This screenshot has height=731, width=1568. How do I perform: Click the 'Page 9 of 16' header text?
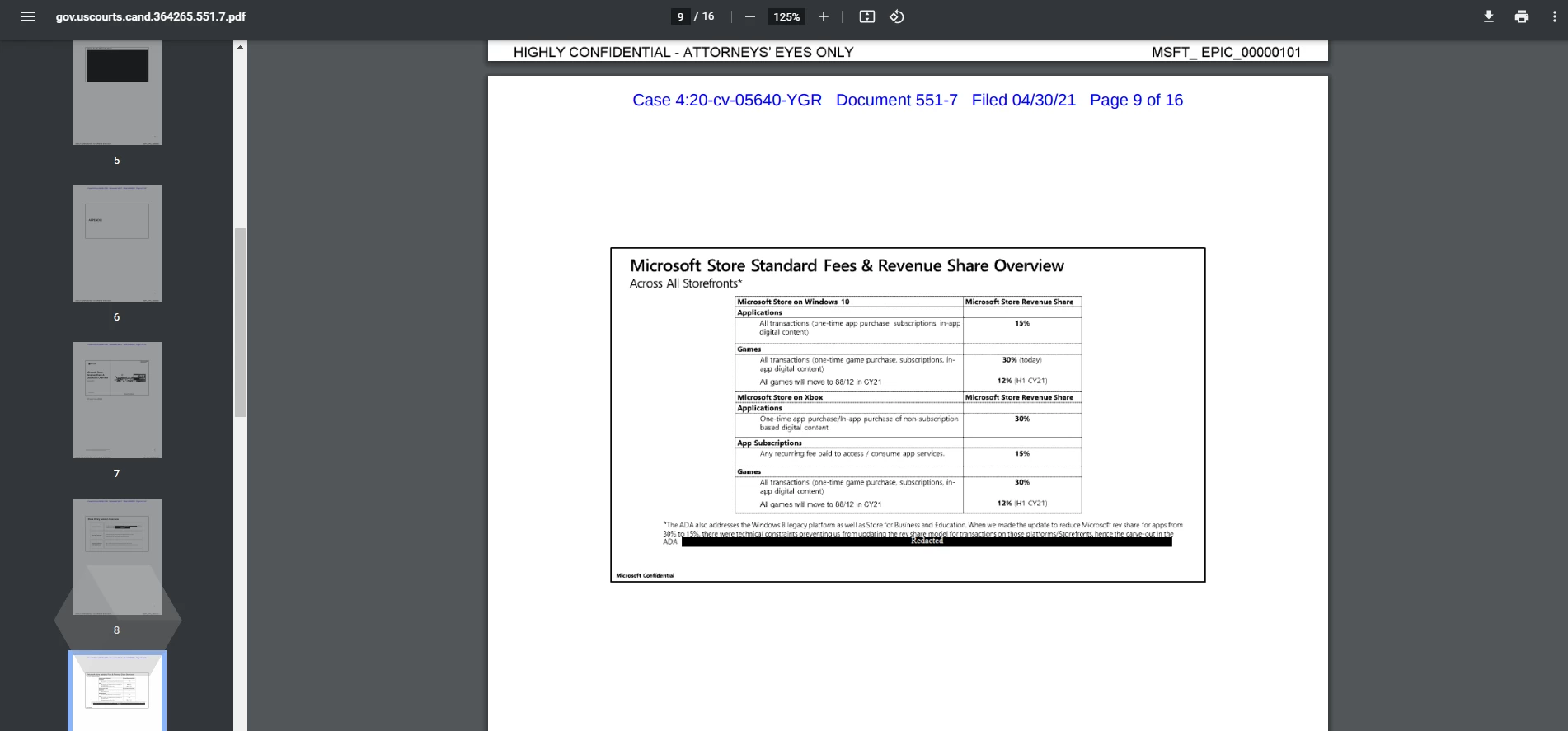pyautogui.click(x=1136, y=101)
